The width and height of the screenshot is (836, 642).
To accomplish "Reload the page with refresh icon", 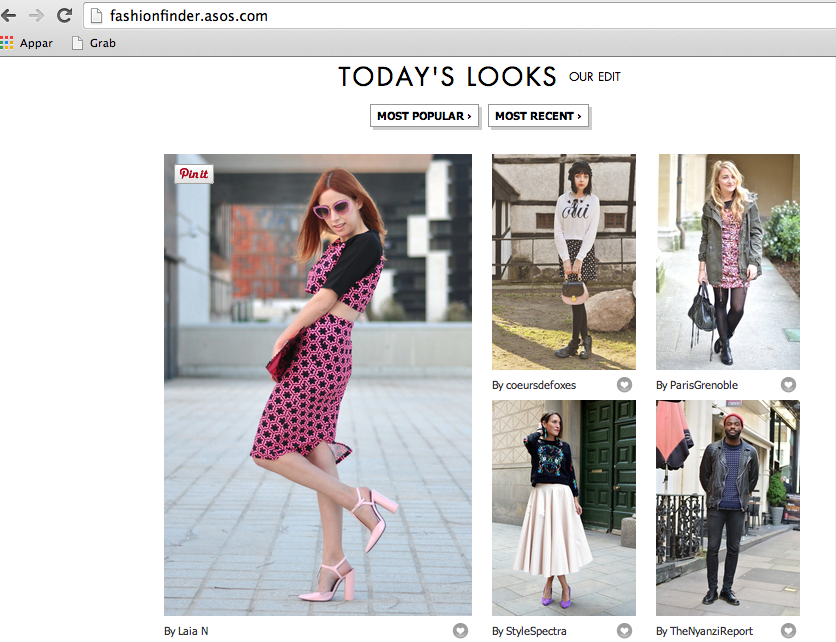I will (x=65, y=15).
